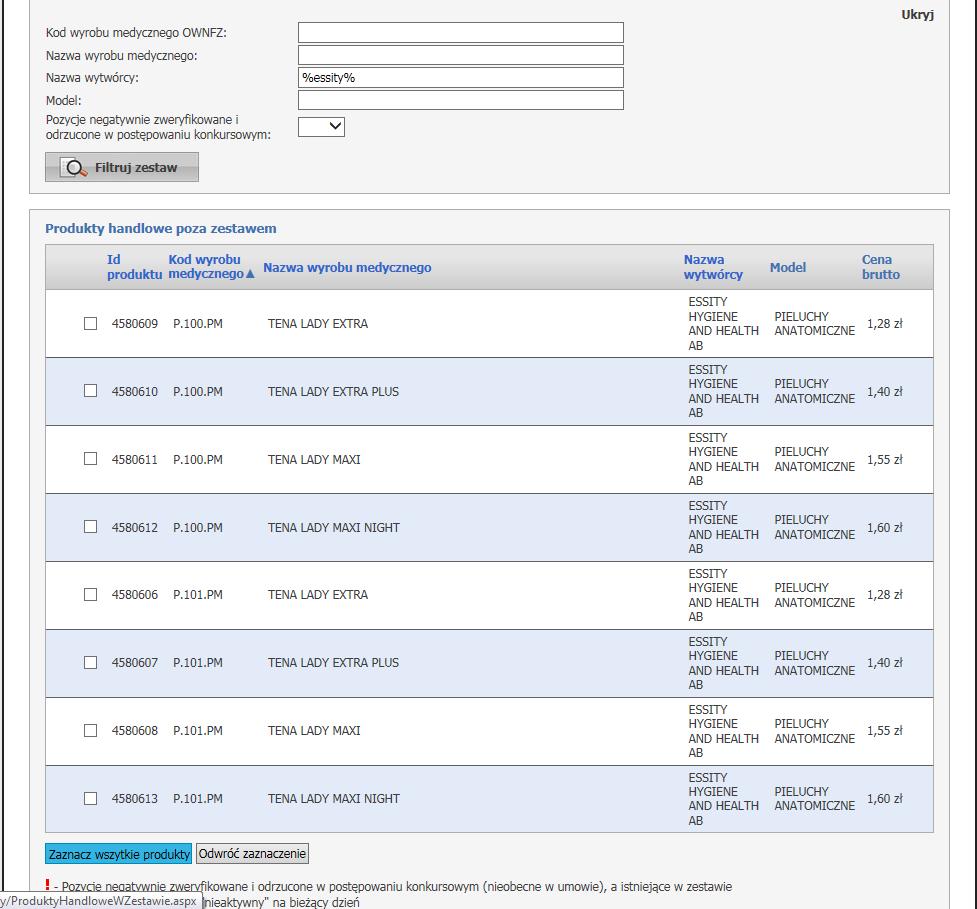
Task: Sort by Cena brutto header
Action: click(x=880, y=267)
